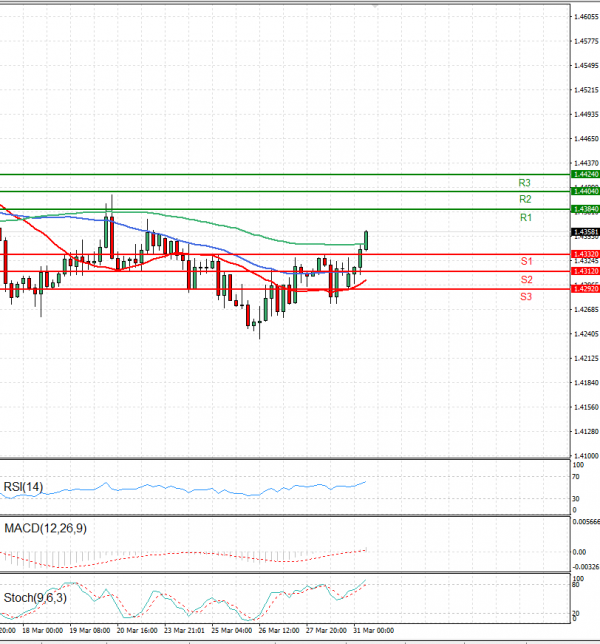The height and width of the screenshot is (644, 600).
Task: Click the 1.44650 price axis value
Action: (x=586, y=139)
